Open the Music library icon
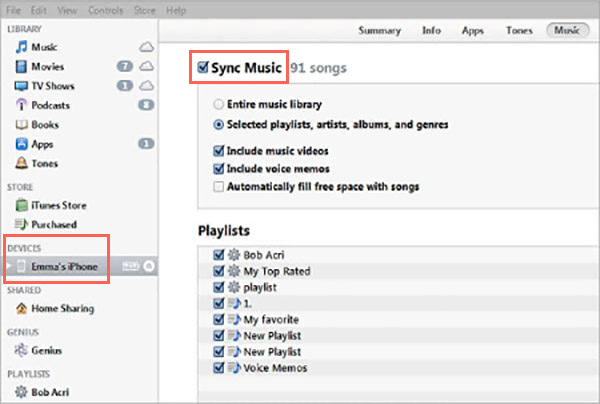 coord(21,47)
